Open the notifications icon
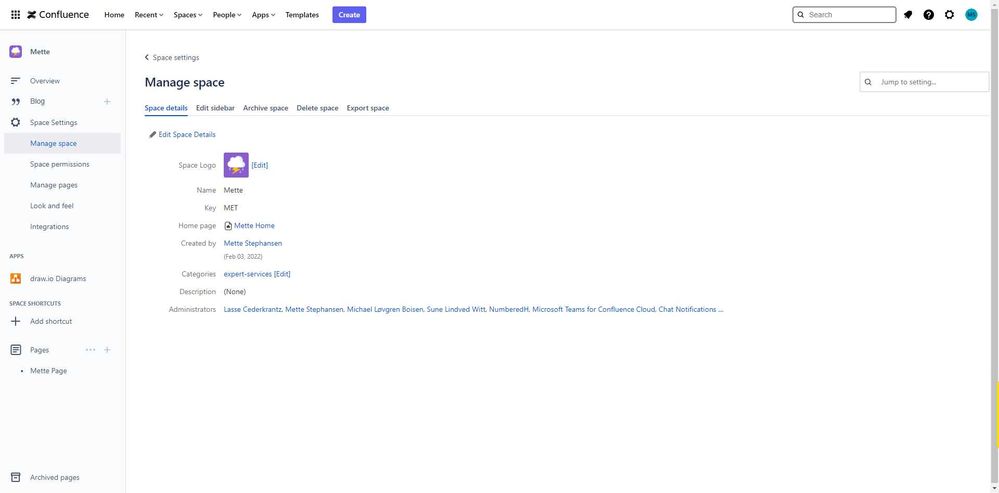The height and width of the screenshot is (493, 999). [908, 15]
